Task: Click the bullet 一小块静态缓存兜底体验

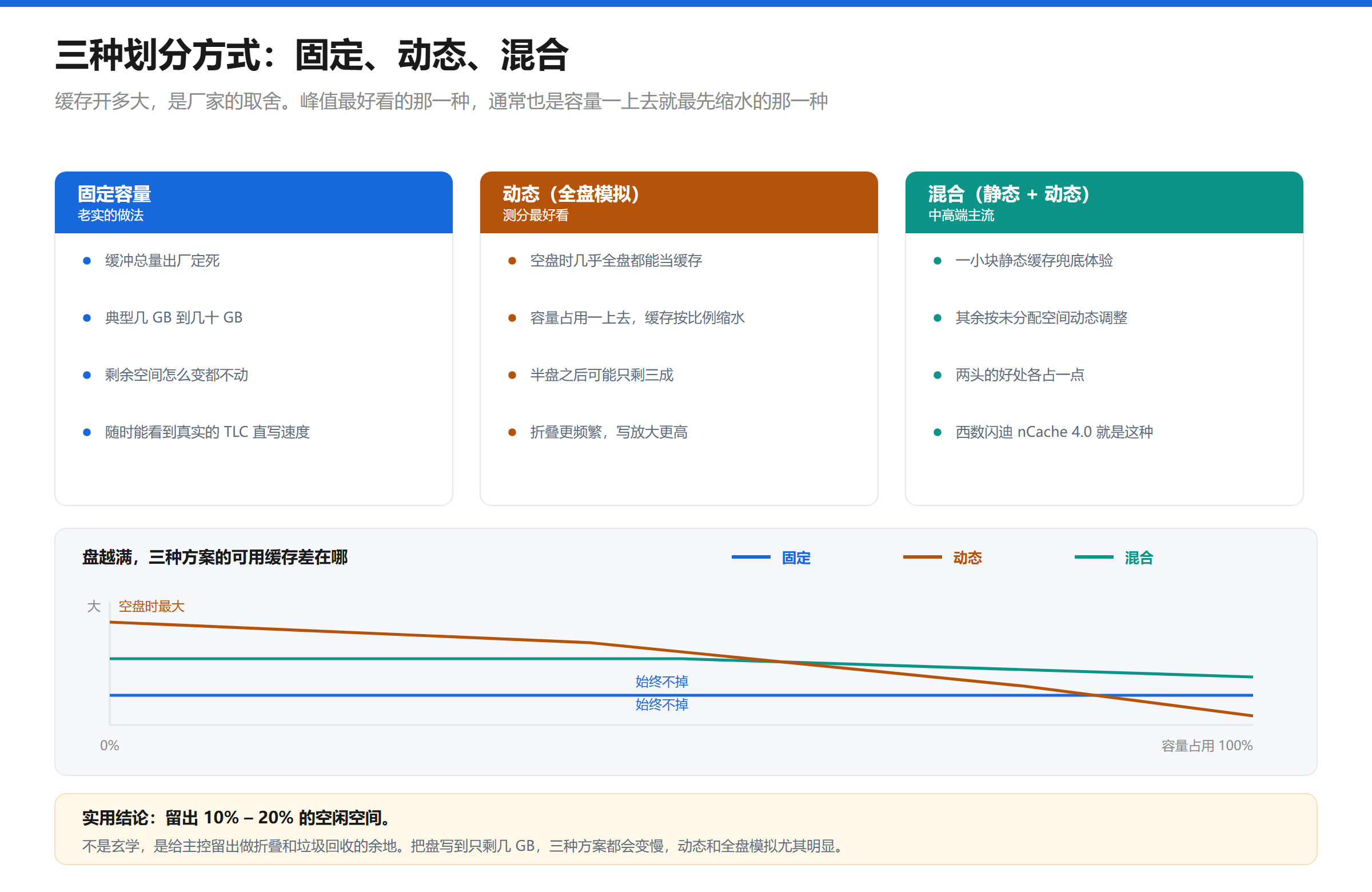Action: click(x=1034, y=261)
